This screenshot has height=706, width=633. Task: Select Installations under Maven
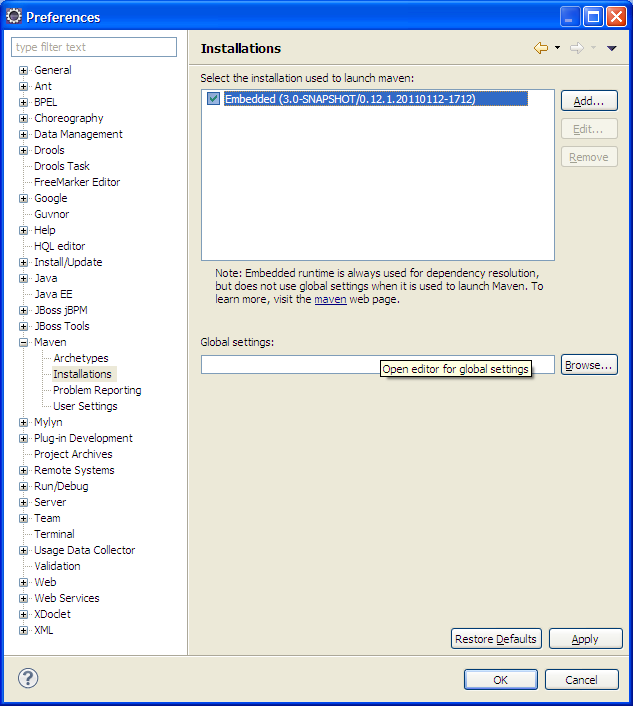click(x=82, y=374)
